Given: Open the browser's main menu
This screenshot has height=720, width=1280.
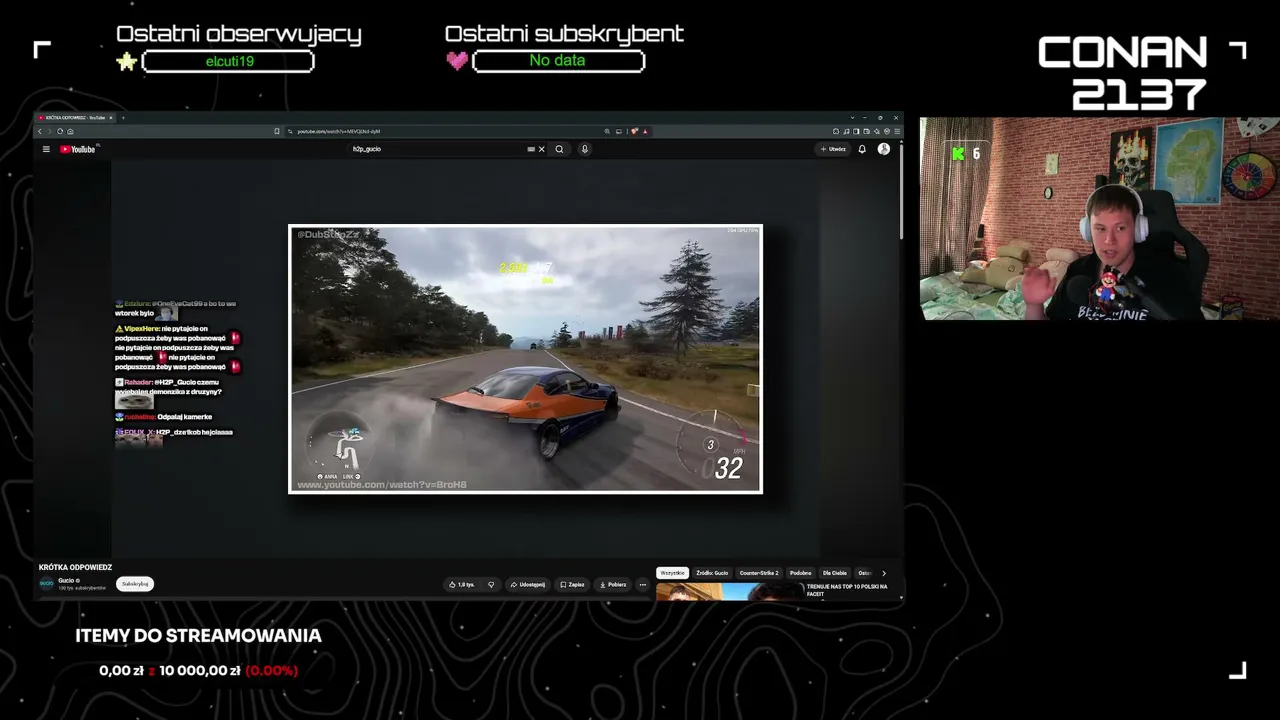Looking at the screenshot, I should 897,131.
